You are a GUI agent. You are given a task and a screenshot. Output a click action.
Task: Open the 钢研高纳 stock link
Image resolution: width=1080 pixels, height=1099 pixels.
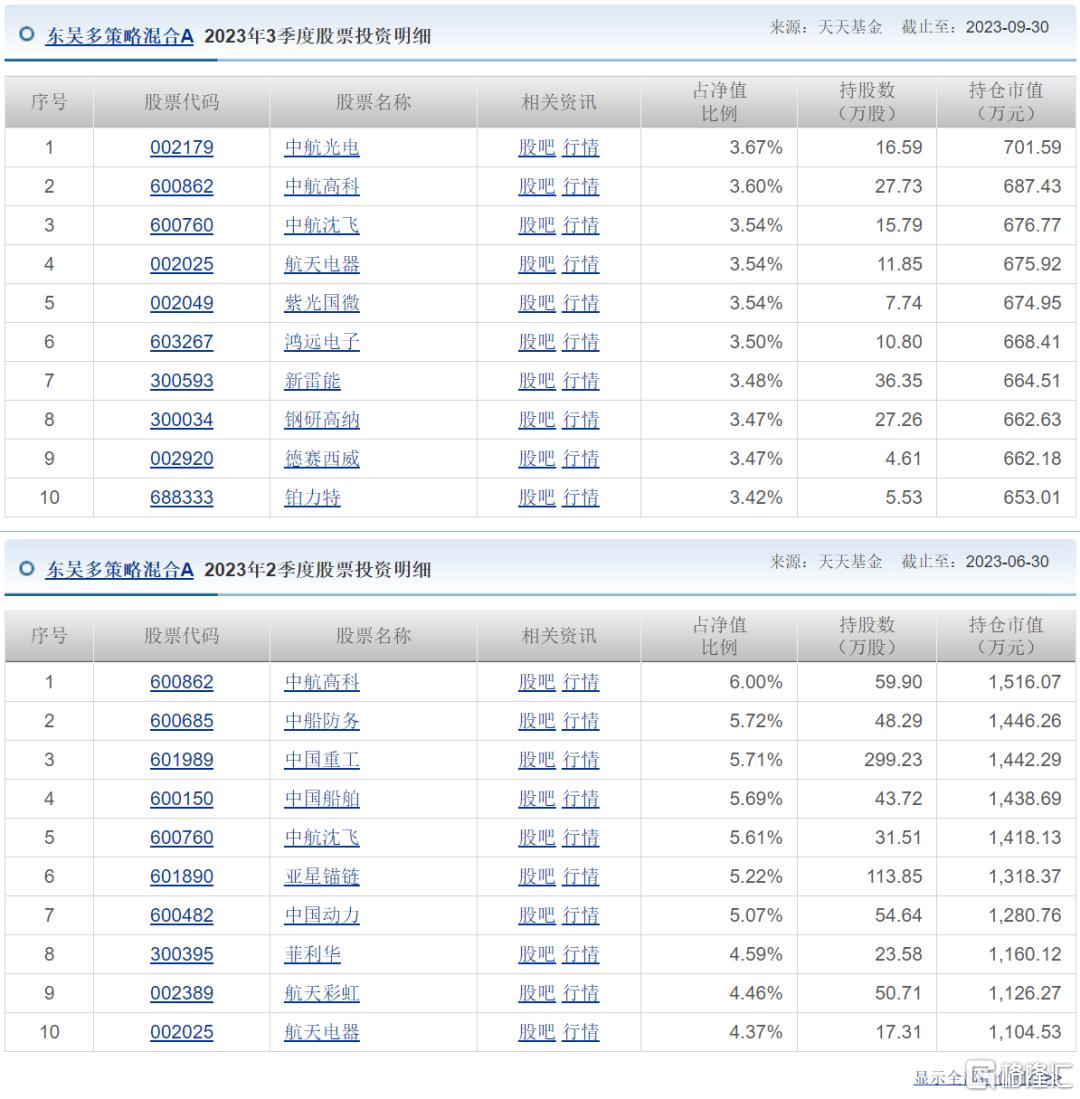pyautogui.click(x=322, y=420)
